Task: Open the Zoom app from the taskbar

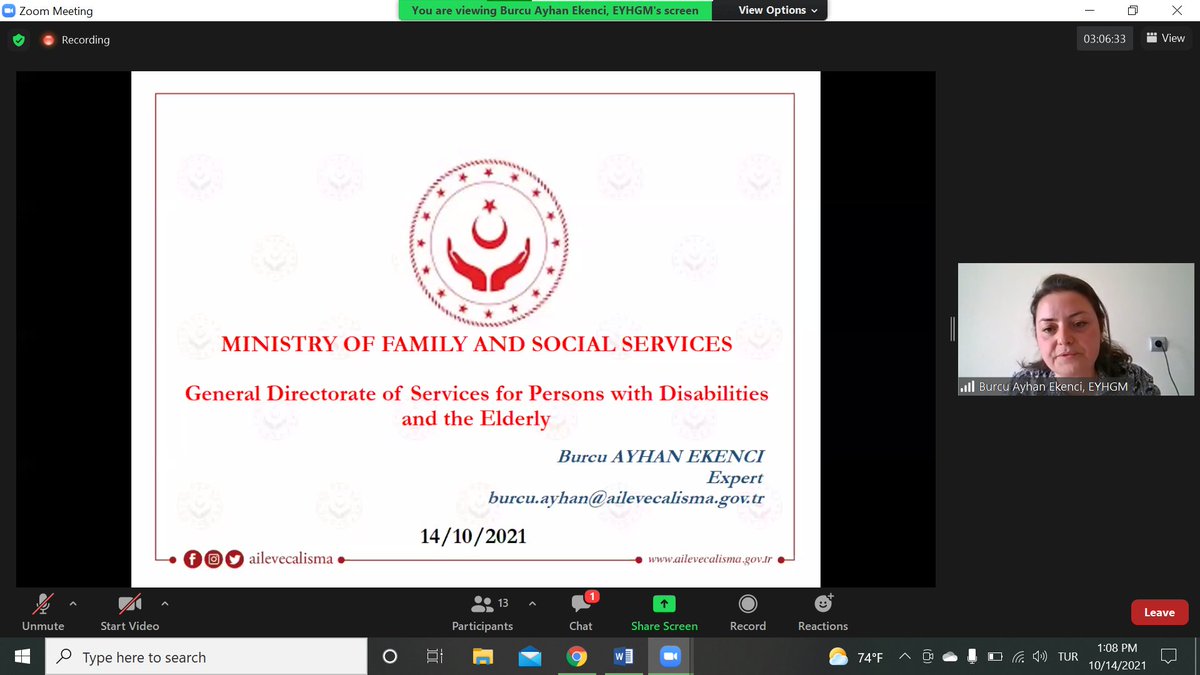Action: pyautogui.click(x=670, y=656)
